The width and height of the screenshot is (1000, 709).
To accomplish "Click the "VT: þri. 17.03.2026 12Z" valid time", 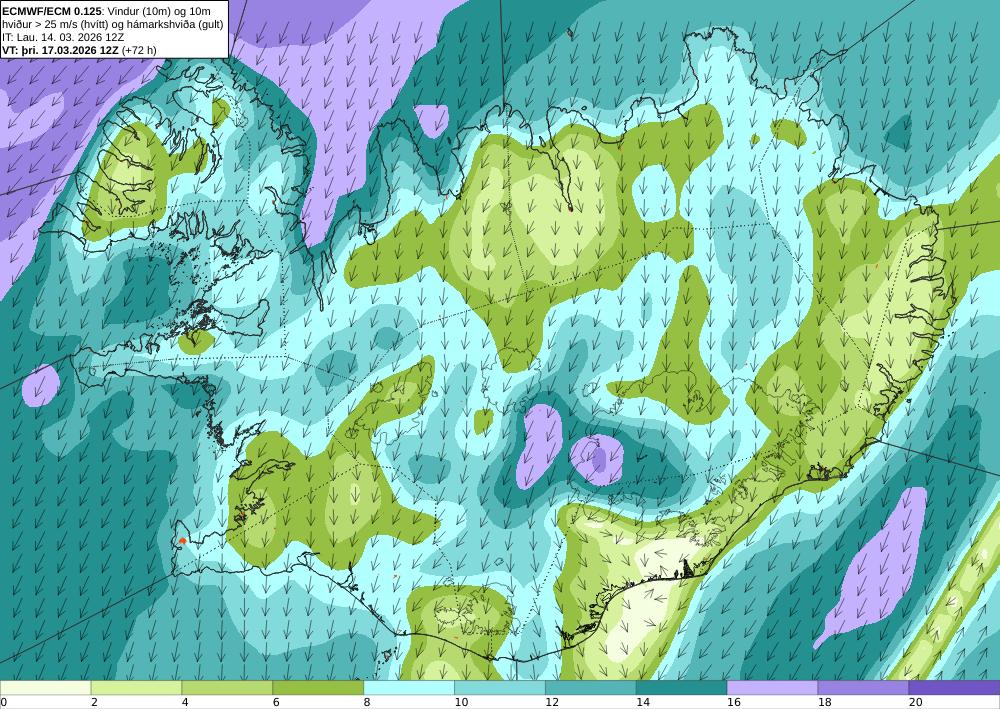I will (x=59, y=50).
